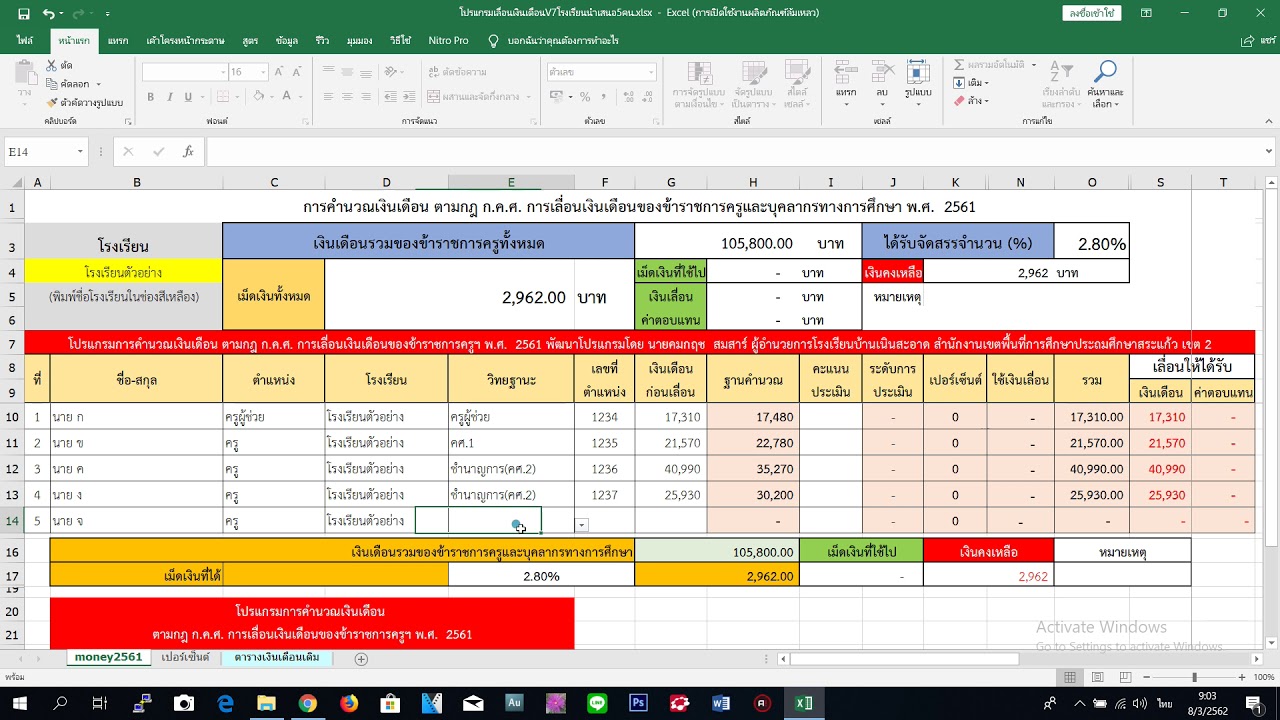
Task: Open Cell Styles gallery
Action: (797, 84)
